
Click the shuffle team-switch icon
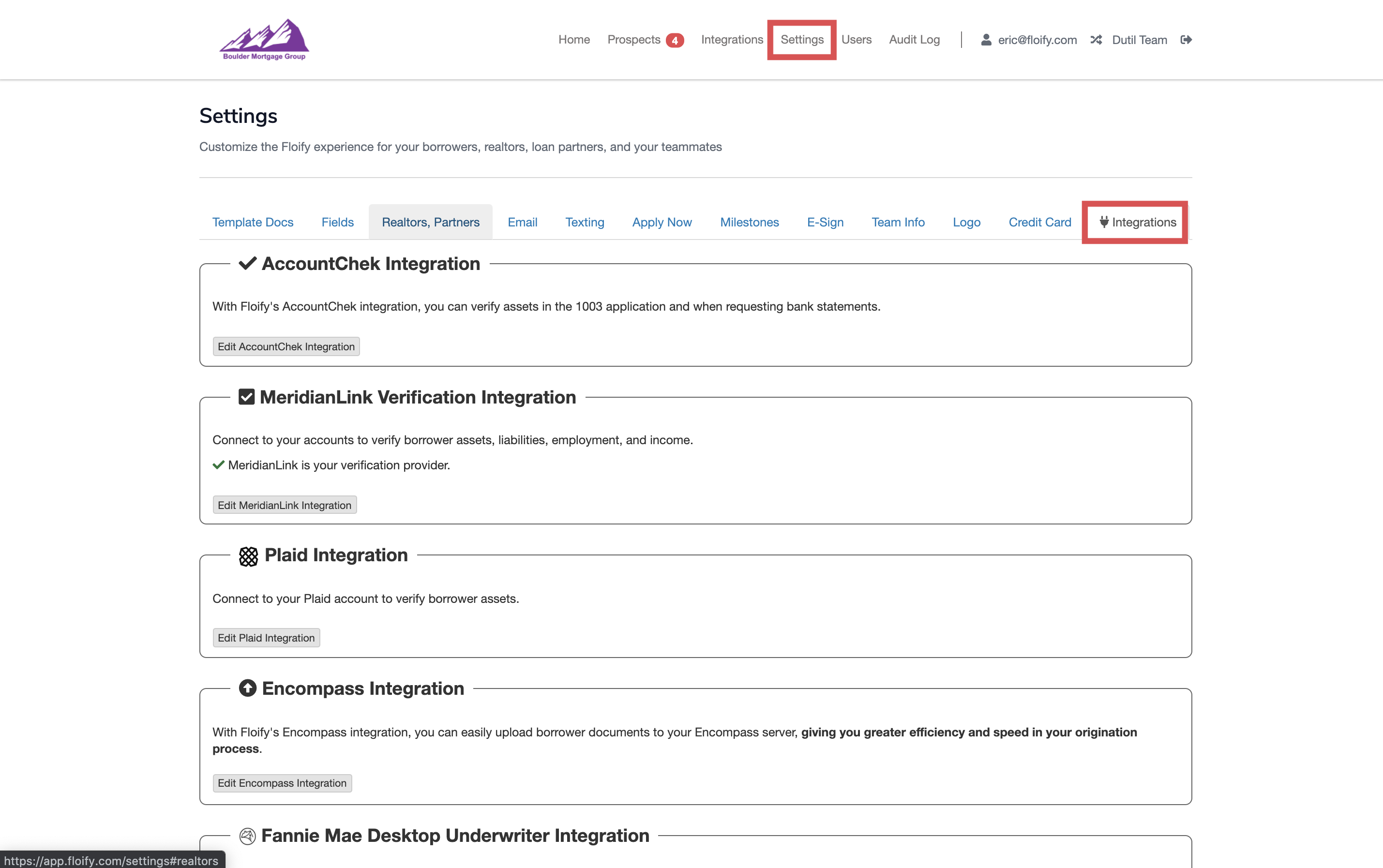[1096, 40]
